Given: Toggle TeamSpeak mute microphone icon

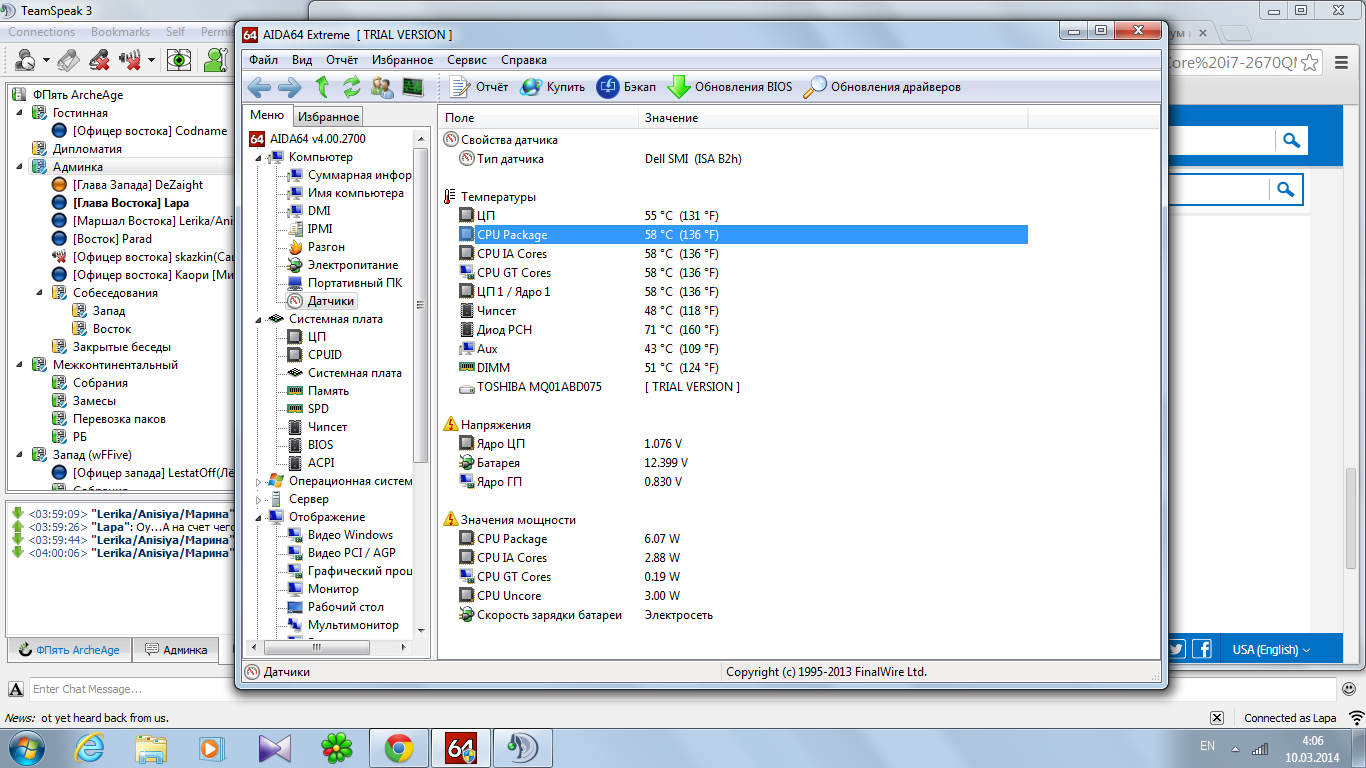Looking at the screenshot, I should [x=99, y=60].
